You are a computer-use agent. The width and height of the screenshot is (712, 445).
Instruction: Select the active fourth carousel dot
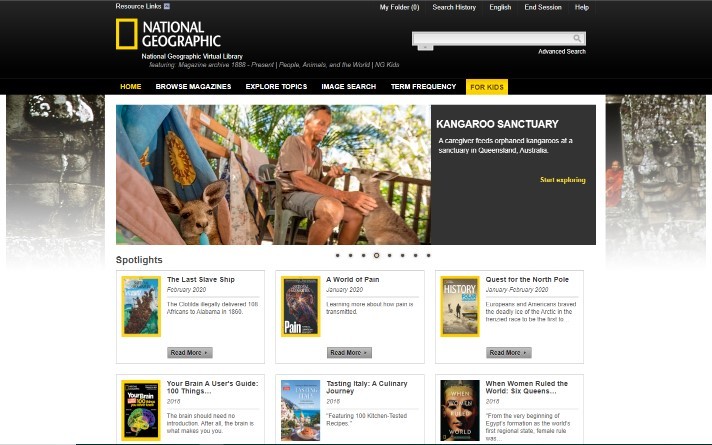pos(376,255)
